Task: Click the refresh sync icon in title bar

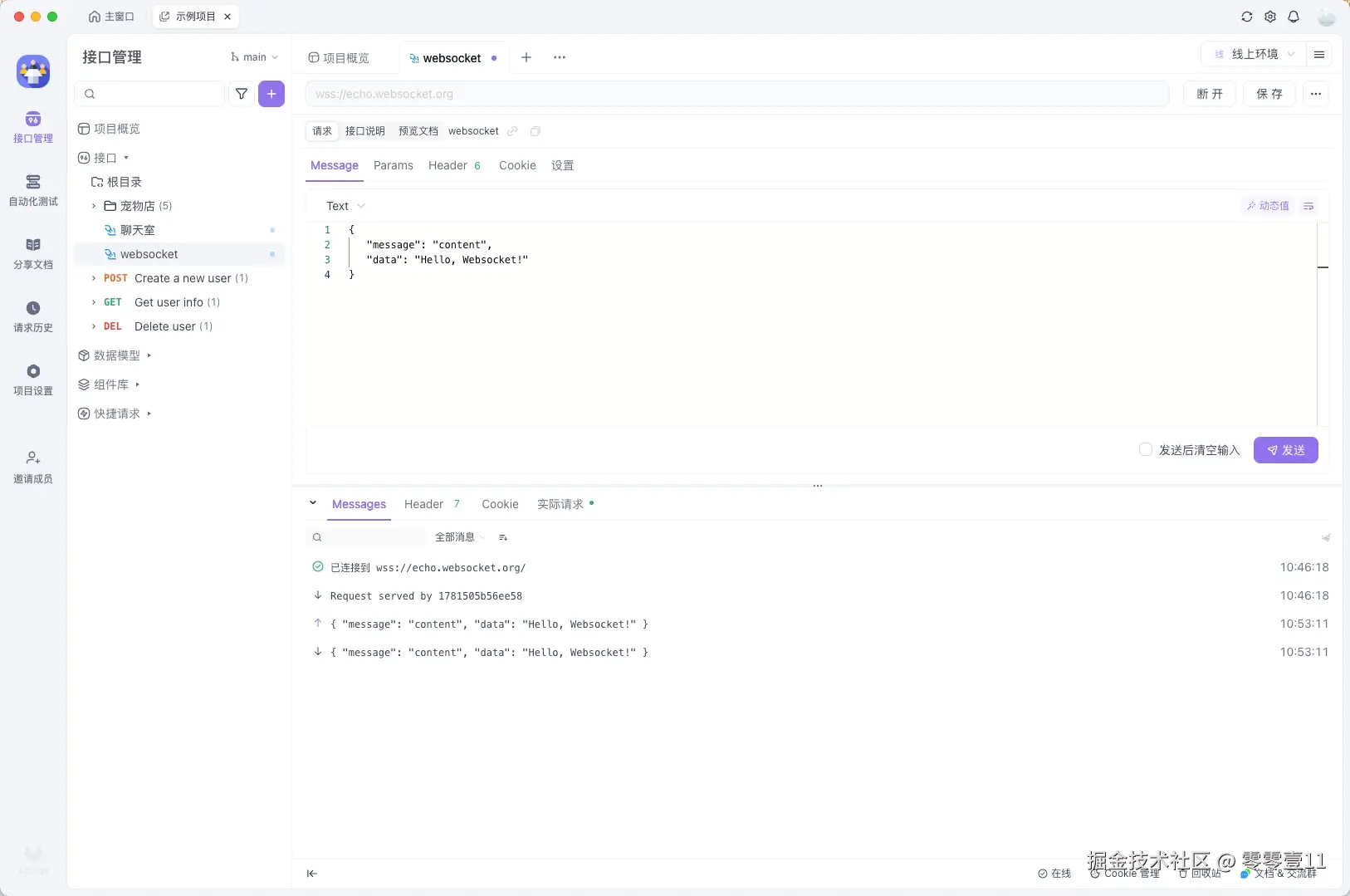Action: coord(1247,17)
